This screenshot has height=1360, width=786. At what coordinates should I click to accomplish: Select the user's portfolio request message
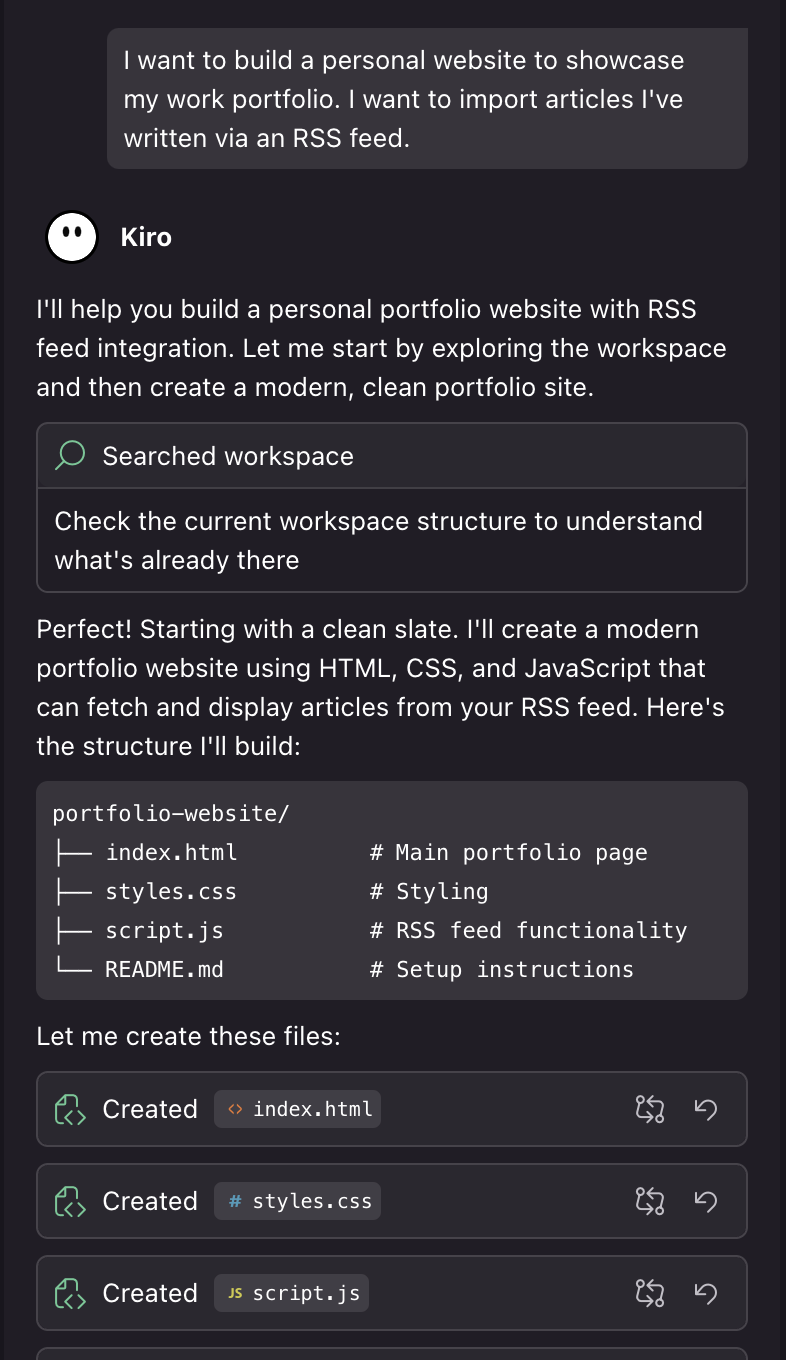pyautogui.click(x=427, y=99)
